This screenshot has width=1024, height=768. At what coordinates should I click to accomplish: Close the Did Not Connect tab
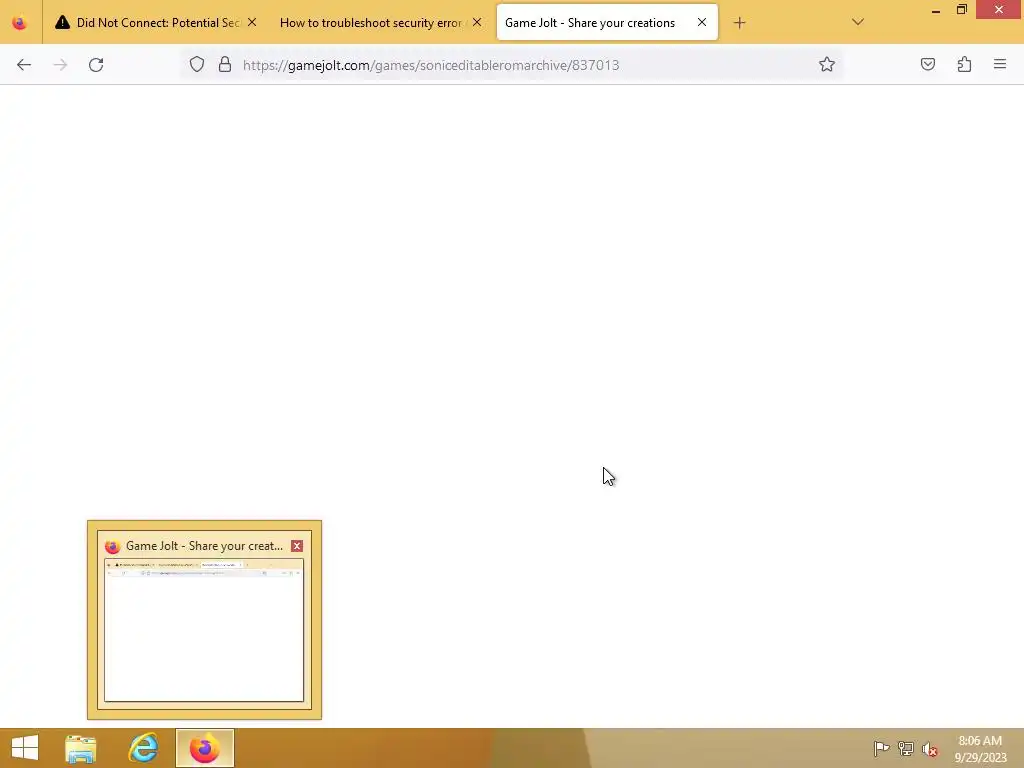[252, 23]
